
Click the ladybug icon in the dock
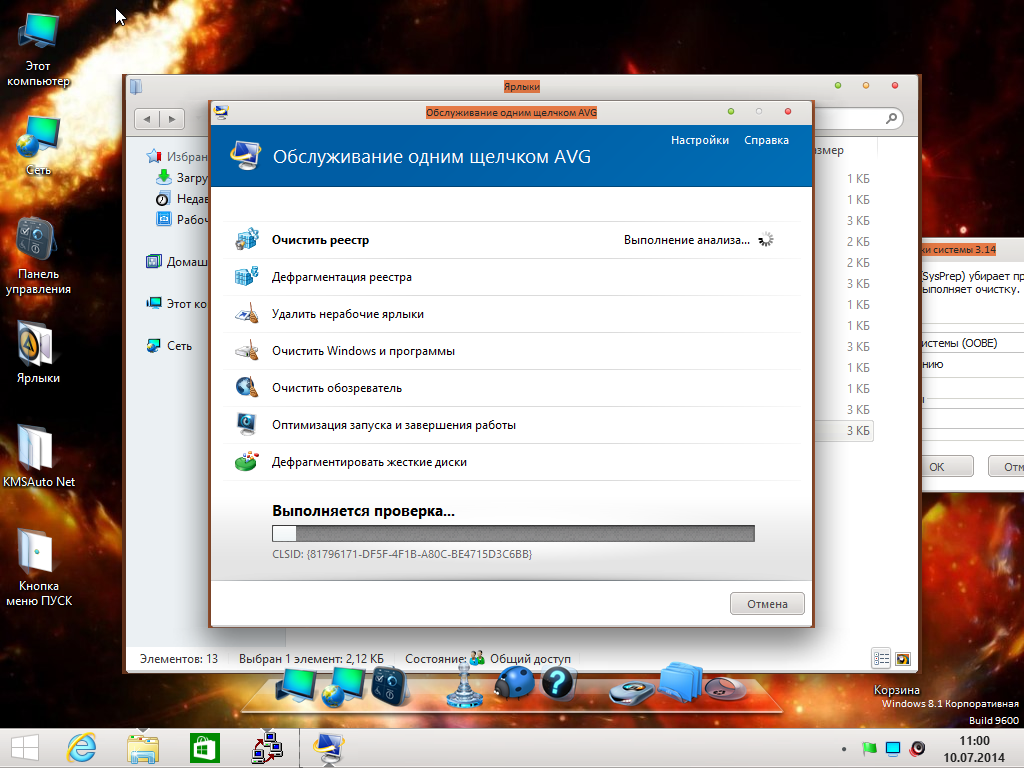(x=513, y=683)
